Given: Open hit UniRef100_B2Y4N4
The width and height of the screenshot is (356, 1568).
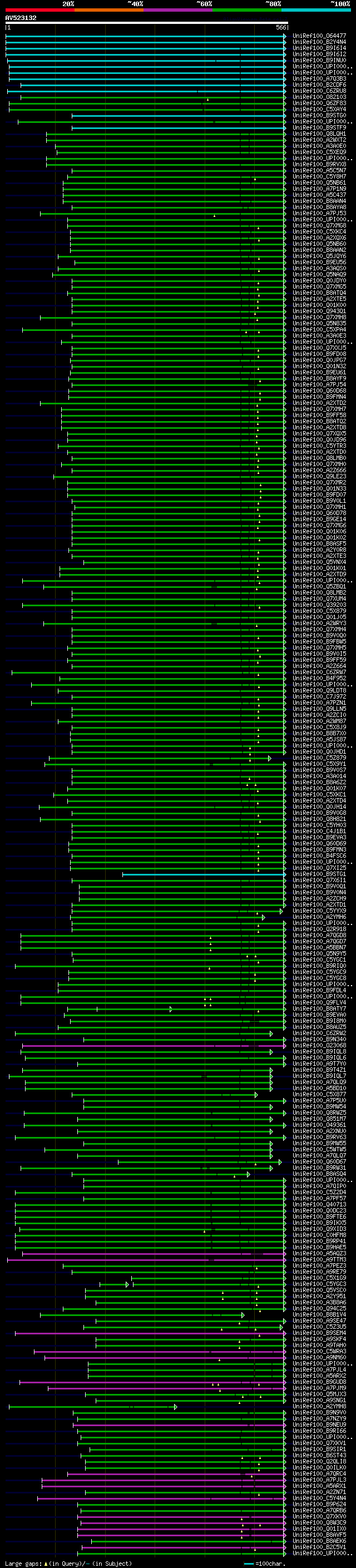Looking at the screenshot, I should pyautogui.click(x=319, y=42).
